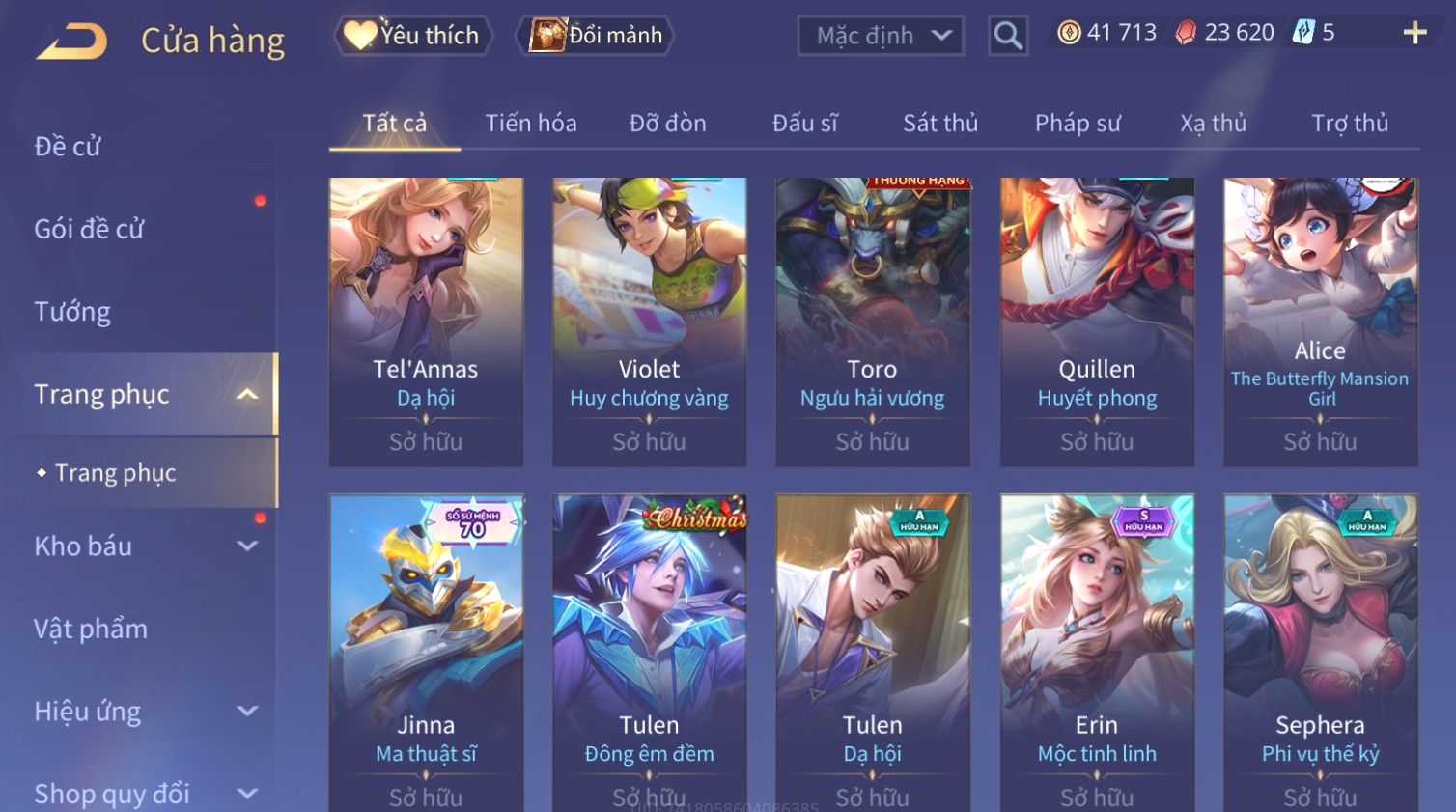
Task: Tap the red gem currency icon
Action: (1186, 33)
